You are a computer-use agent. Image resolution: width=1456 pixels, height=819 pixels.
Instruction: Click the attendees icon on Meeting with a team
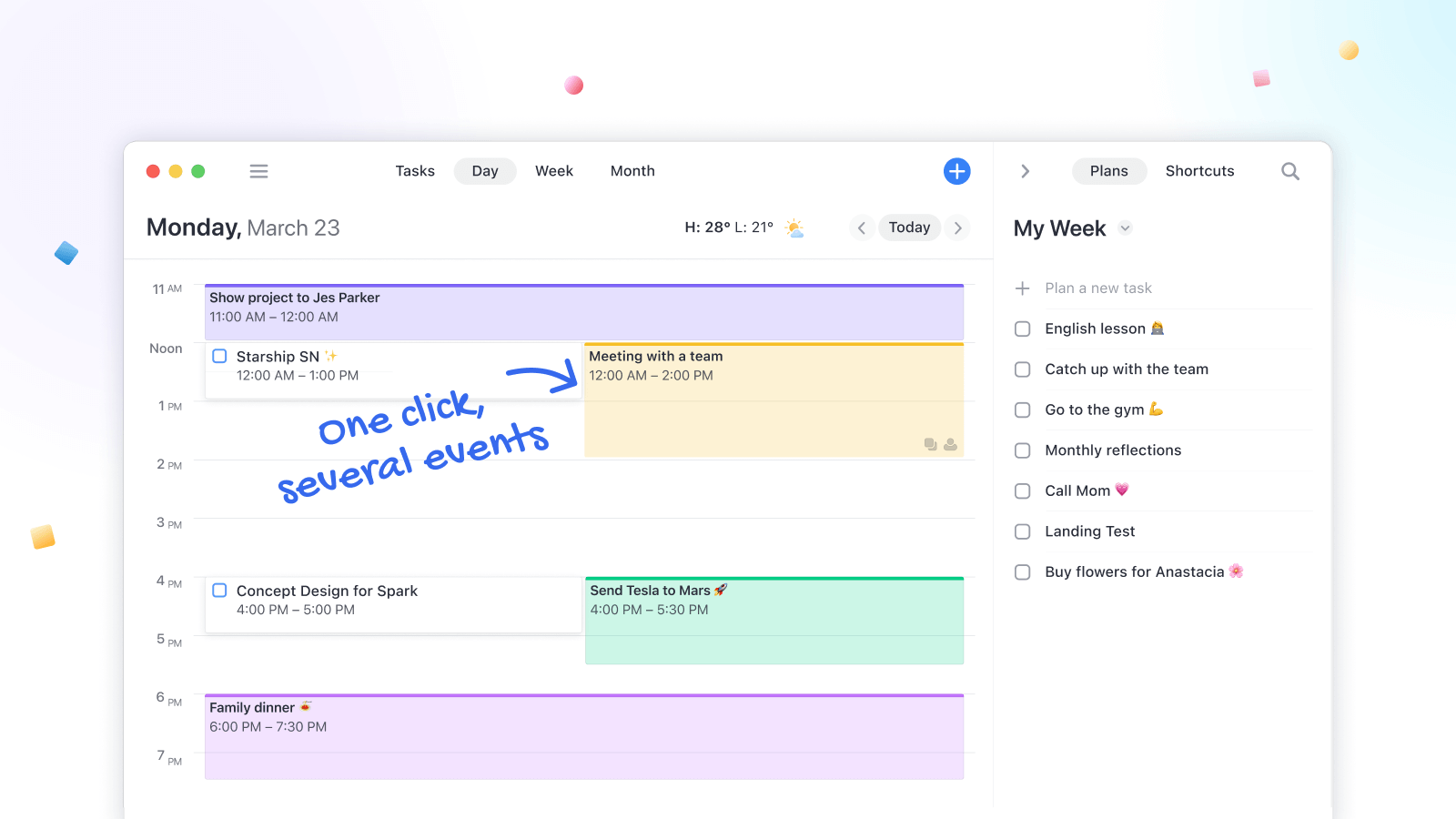(952, 443)
